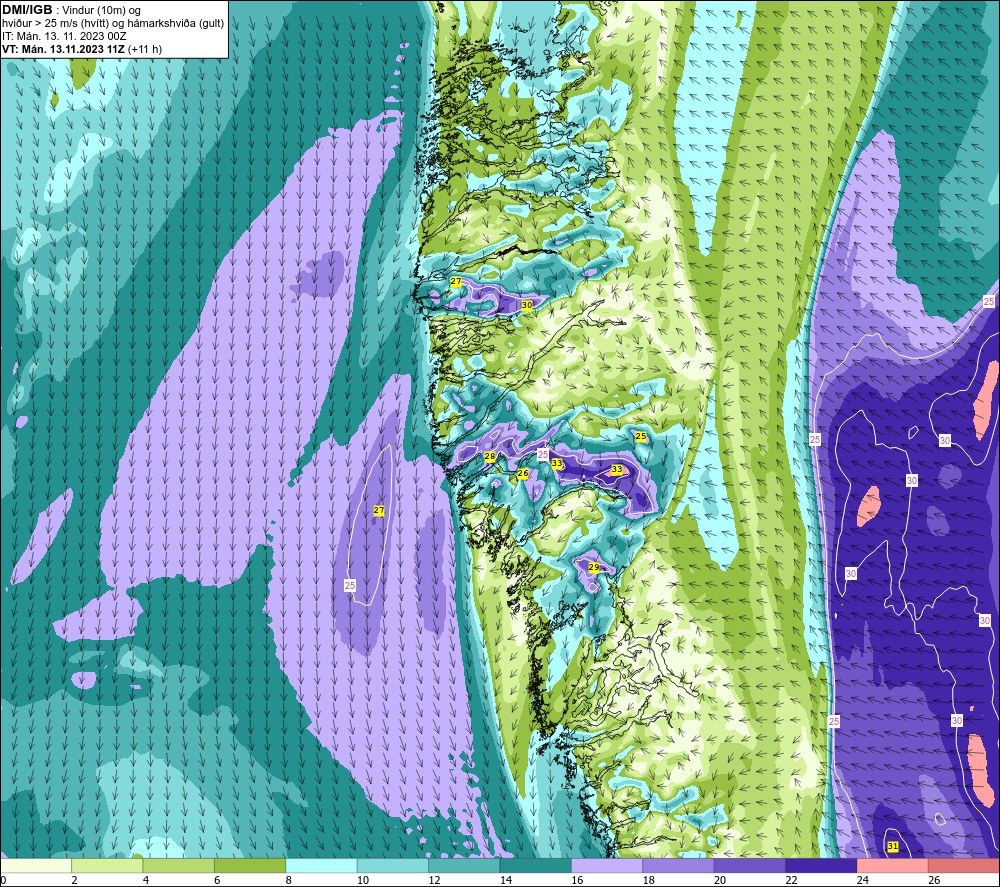The image size is (1000, 887).
Task: Click the 24–26 m/s salmon legend swatch
Action: 893,865
